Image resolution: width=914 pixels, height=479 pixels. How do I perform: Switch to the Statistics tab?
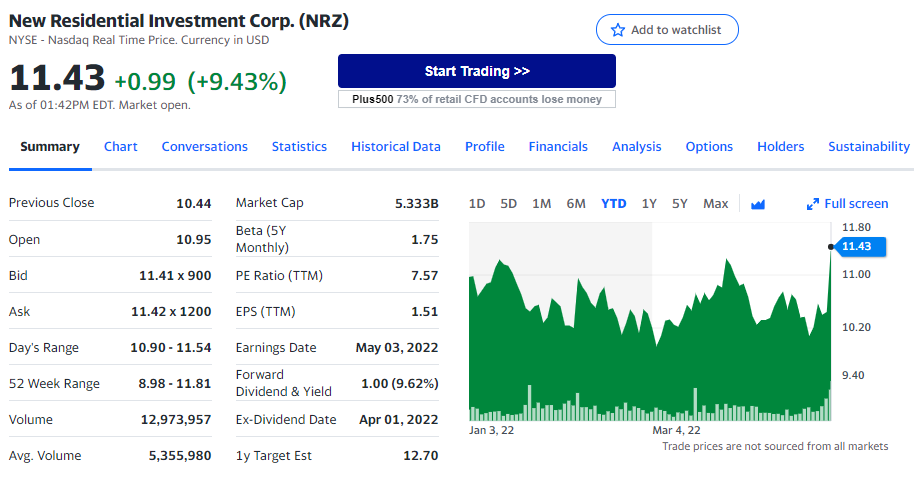(x=299, y=146)
